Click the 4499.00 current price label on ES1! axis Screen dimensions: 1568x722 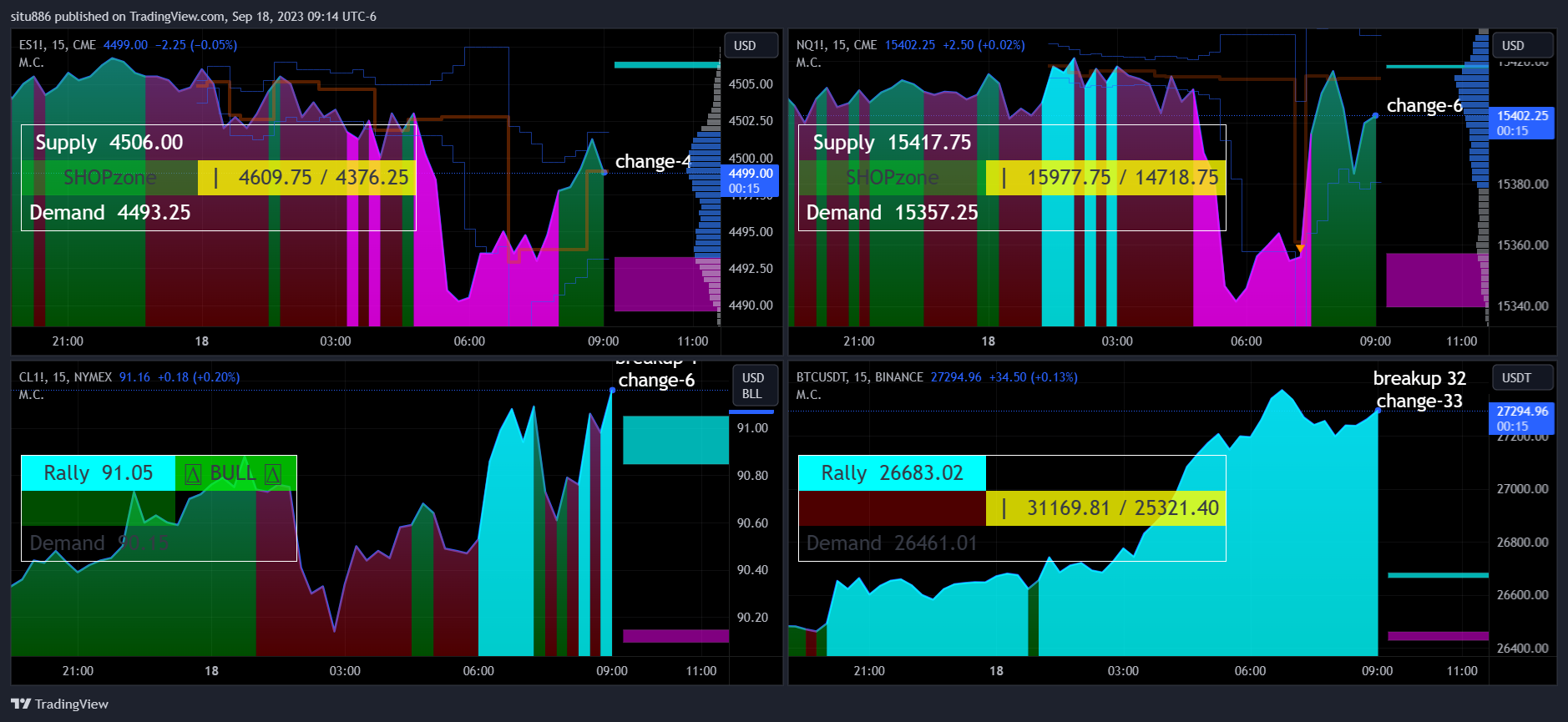[x=751, y=179]
